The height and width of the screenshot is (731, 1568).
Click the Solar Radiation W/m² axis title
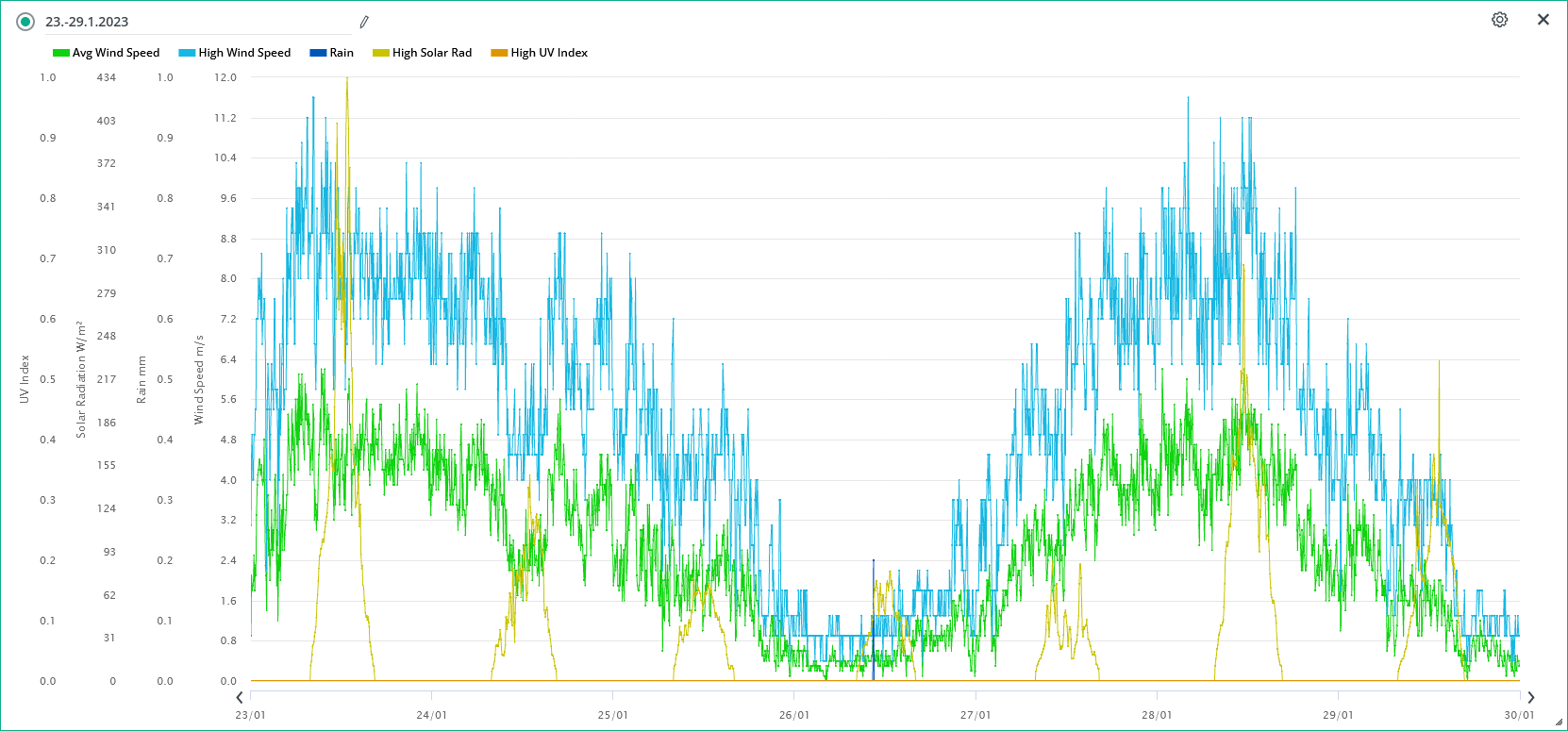coord(81,379)
